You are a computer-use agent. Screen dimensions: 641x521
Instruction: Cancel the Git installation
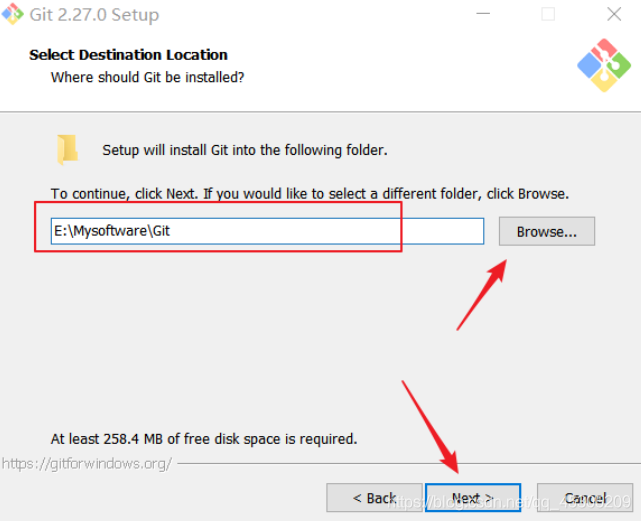(x=585, y=498)
